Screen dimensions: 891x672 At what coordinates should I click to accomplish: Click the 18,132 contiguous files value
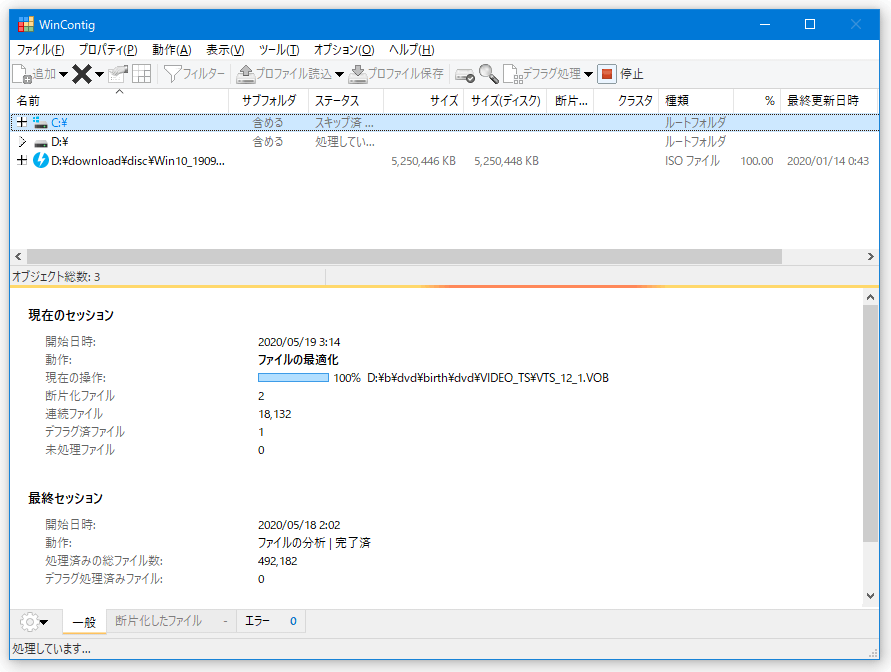coord(274,414)
